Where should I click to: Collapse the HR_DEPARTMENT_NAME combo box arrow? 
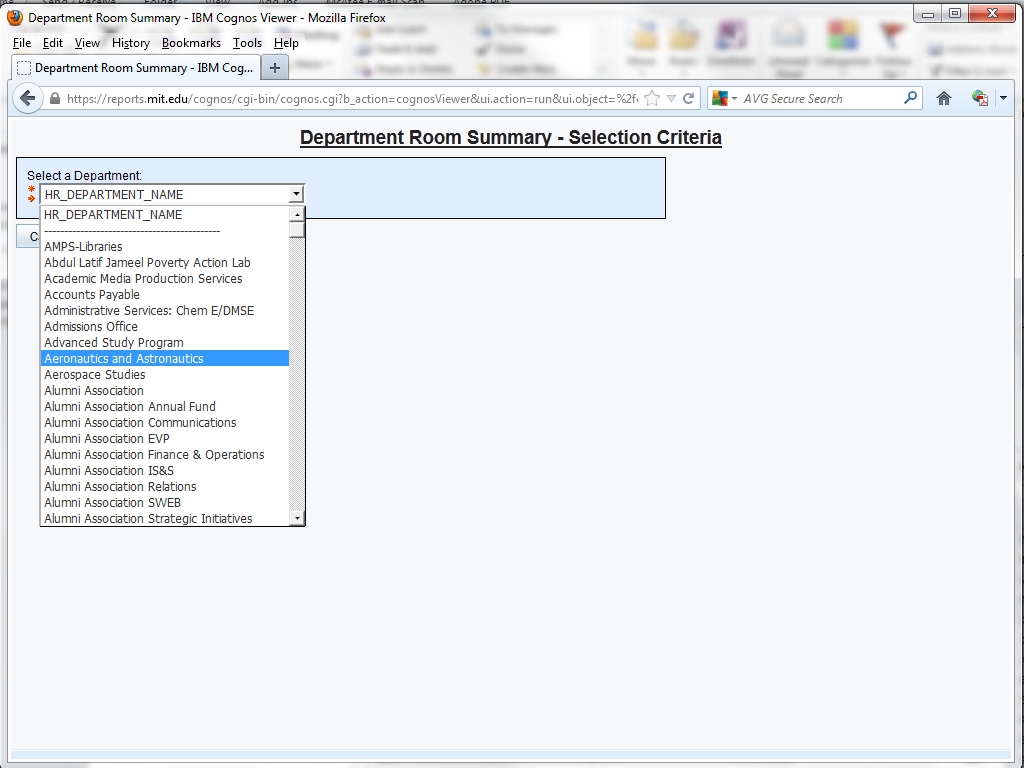pyautogui.click(x=296, y=195)
